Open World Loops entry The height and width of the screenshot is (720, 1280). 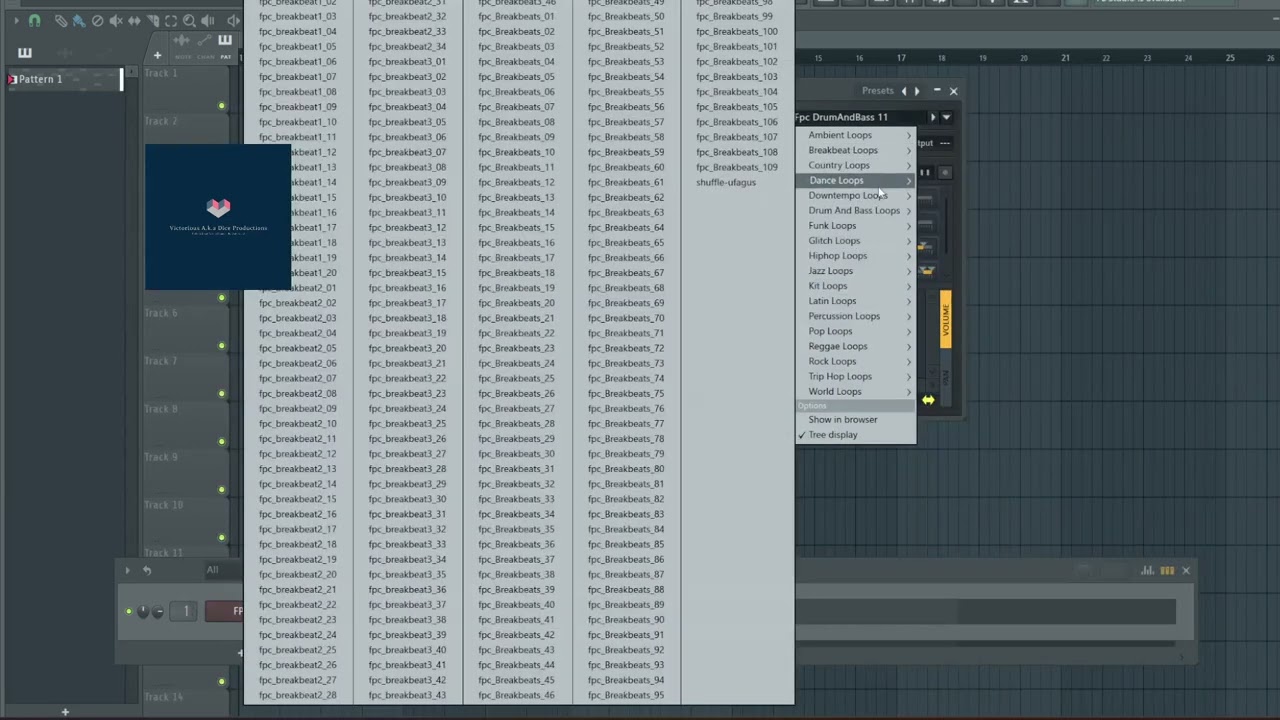point(856,391)
